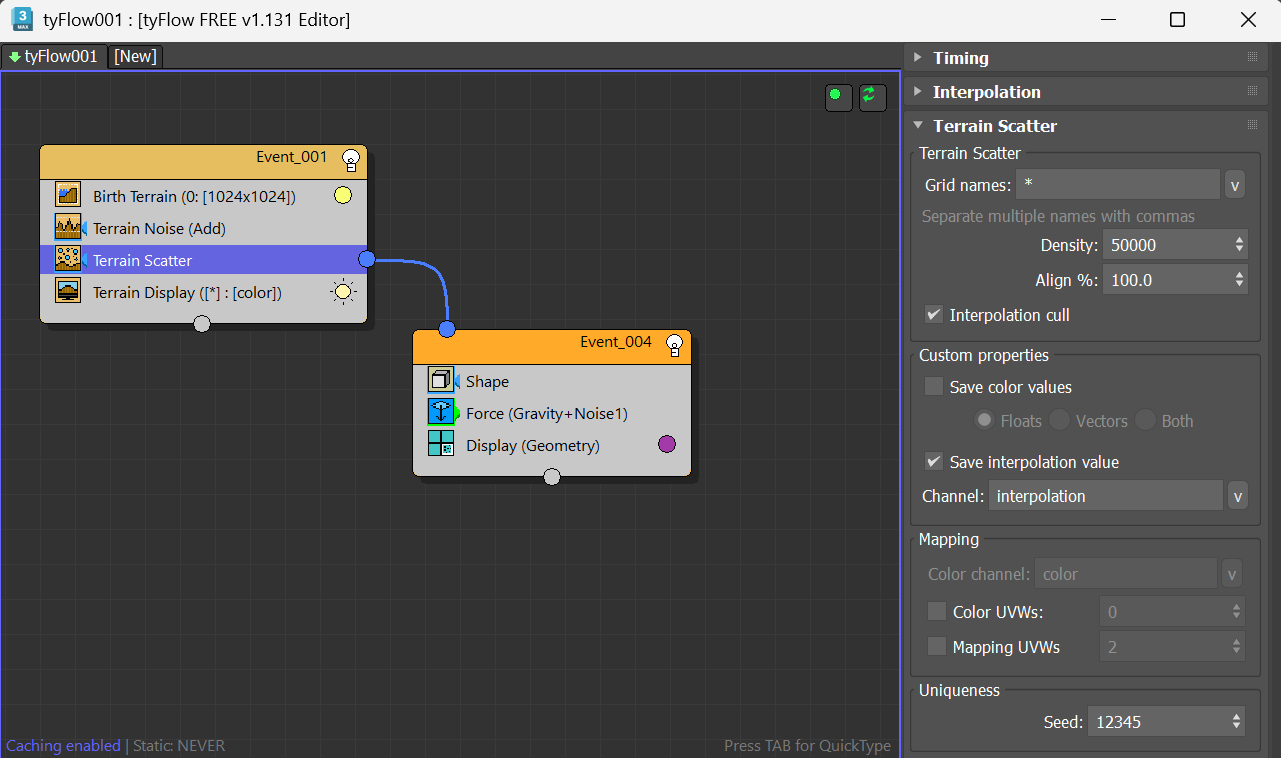Click the Birth Terrain operator icon
The height and width of the screenshot is (758, 1281).
[68, 196]
